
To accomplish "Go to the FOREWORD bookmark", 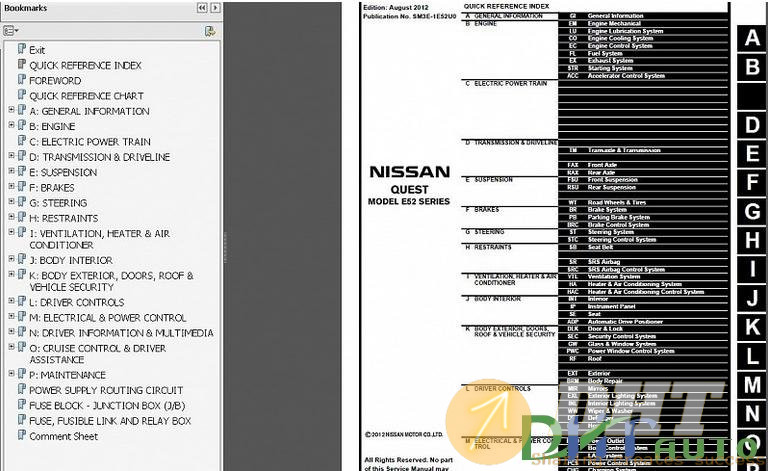I will click(x=55, y=80).
